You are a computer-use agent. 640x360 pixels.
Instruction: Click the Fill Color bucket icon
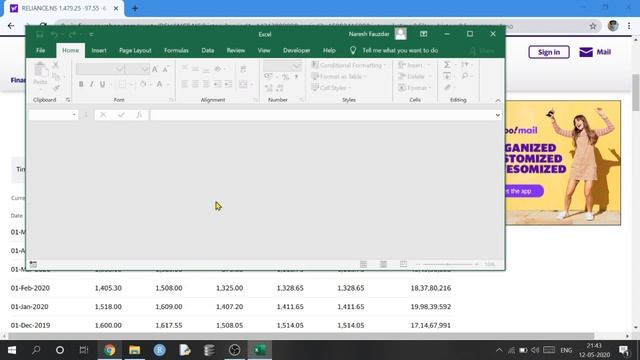143,84
